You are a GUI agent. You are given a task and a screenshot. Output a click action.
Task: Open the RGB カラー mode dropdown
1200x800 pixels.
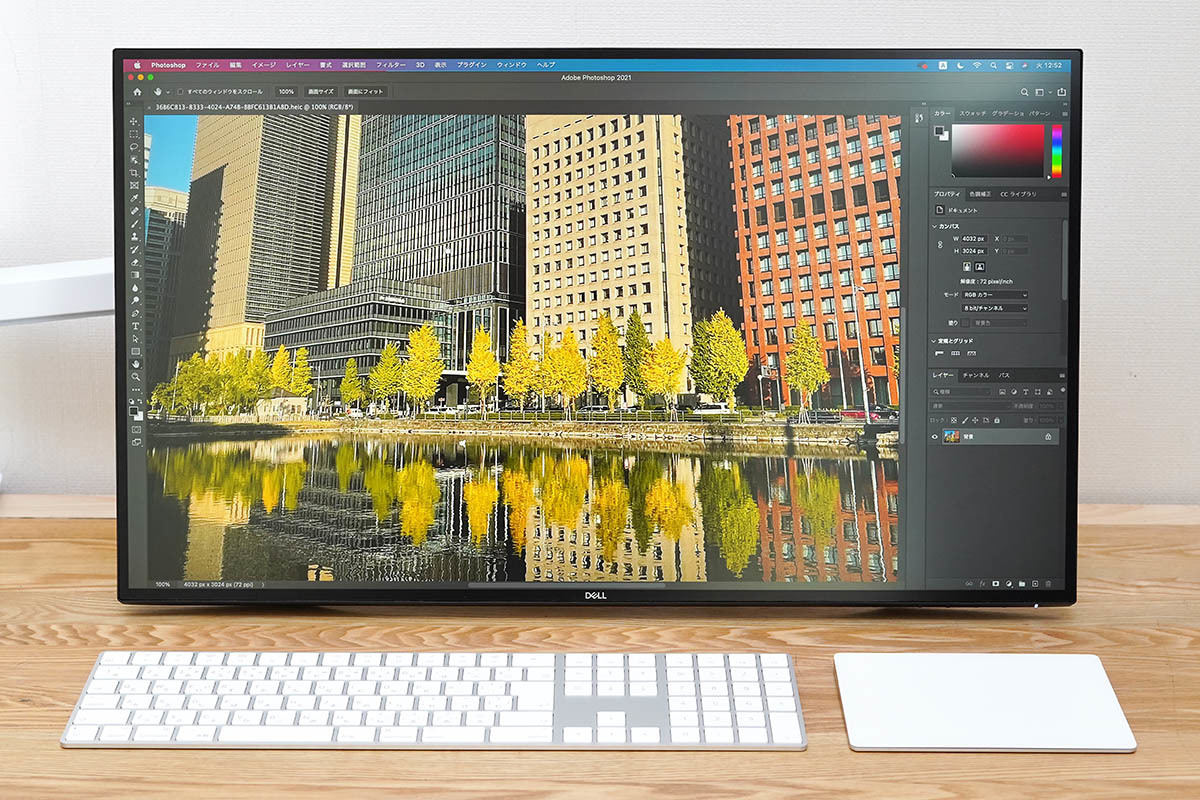(996, 295)
